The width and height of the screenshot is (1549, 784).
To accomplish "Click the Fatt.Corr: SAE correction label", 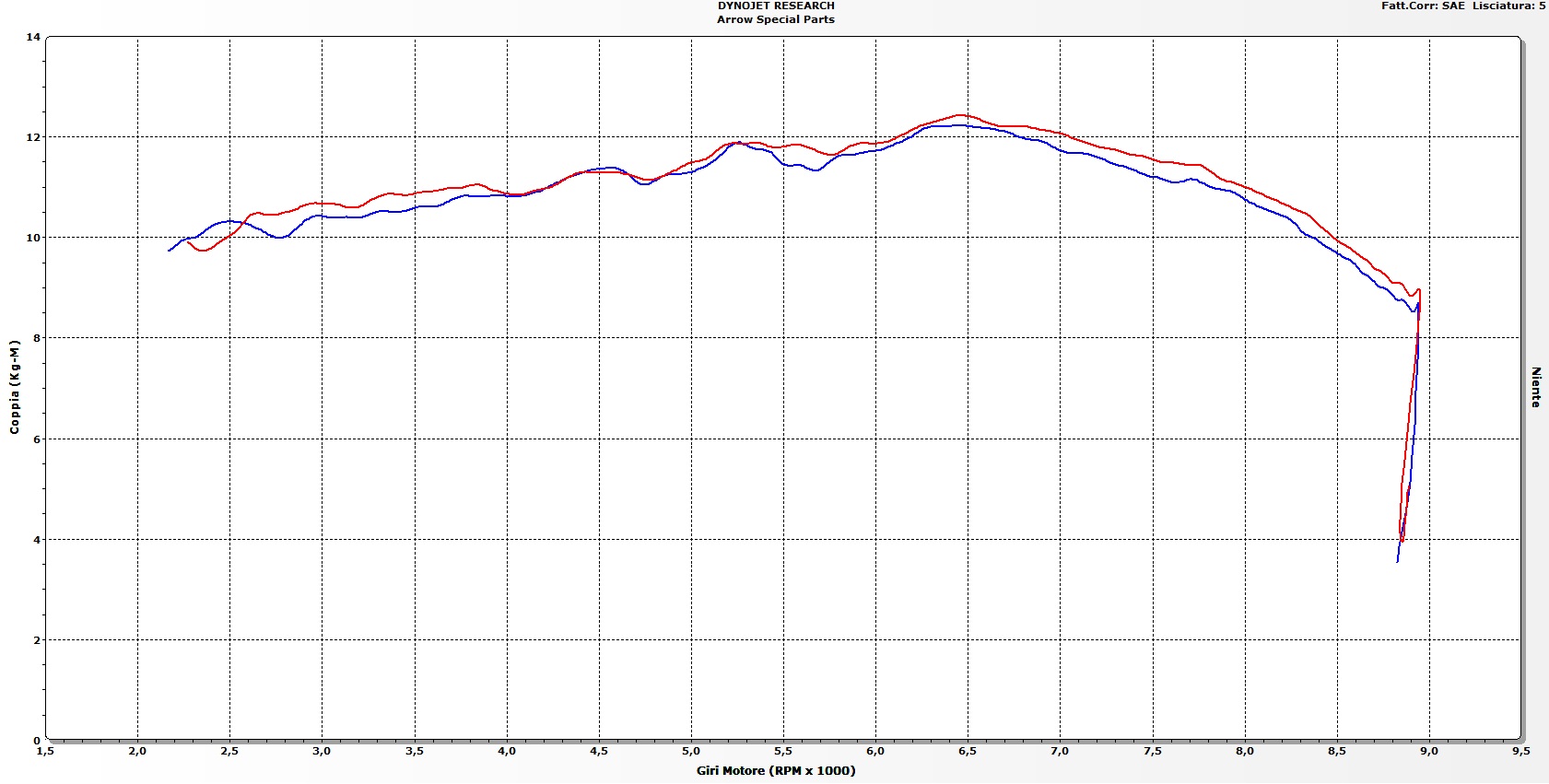I will pos(1422,6).
